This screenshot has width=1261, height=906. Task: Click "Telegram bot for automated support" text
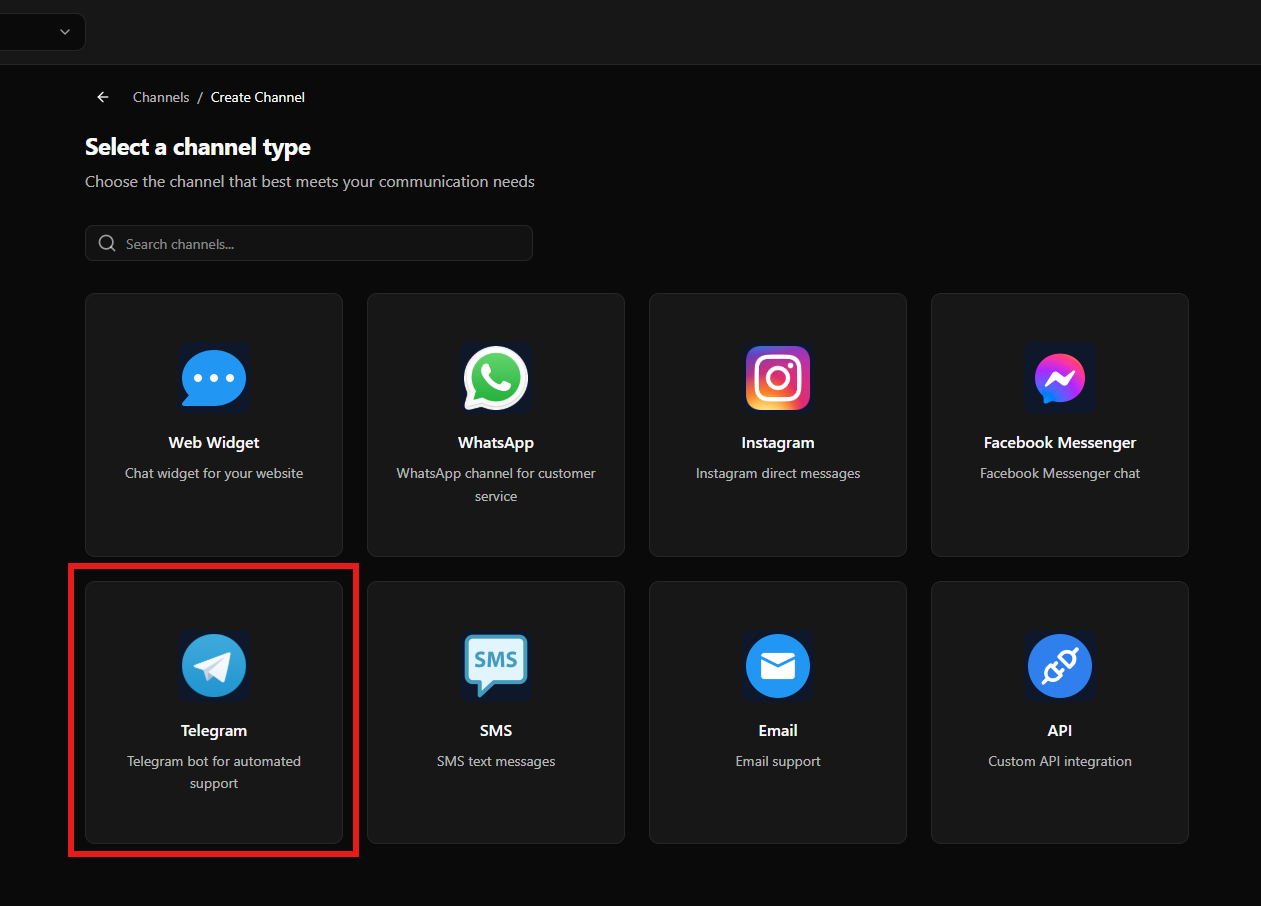click(x=214, y=772)
